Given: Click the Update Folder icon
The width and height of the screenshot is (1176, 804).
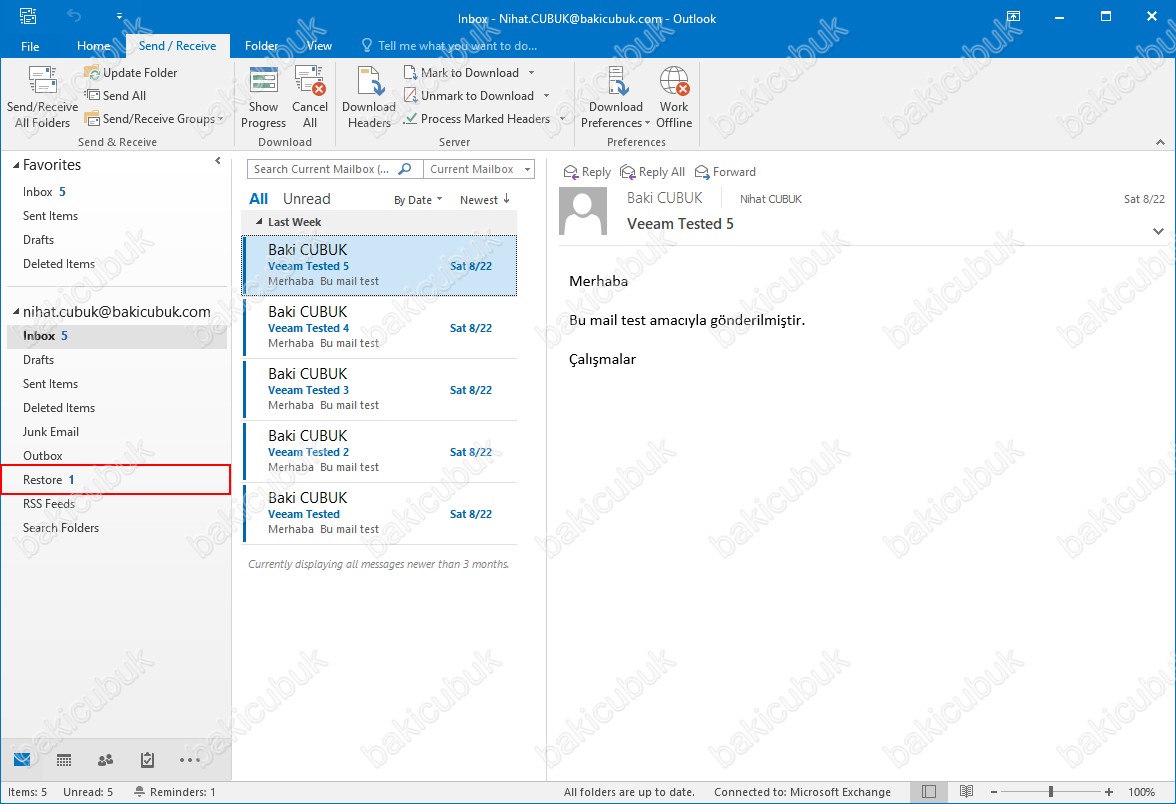Looking at the screenshot, I should click(92, 73).
